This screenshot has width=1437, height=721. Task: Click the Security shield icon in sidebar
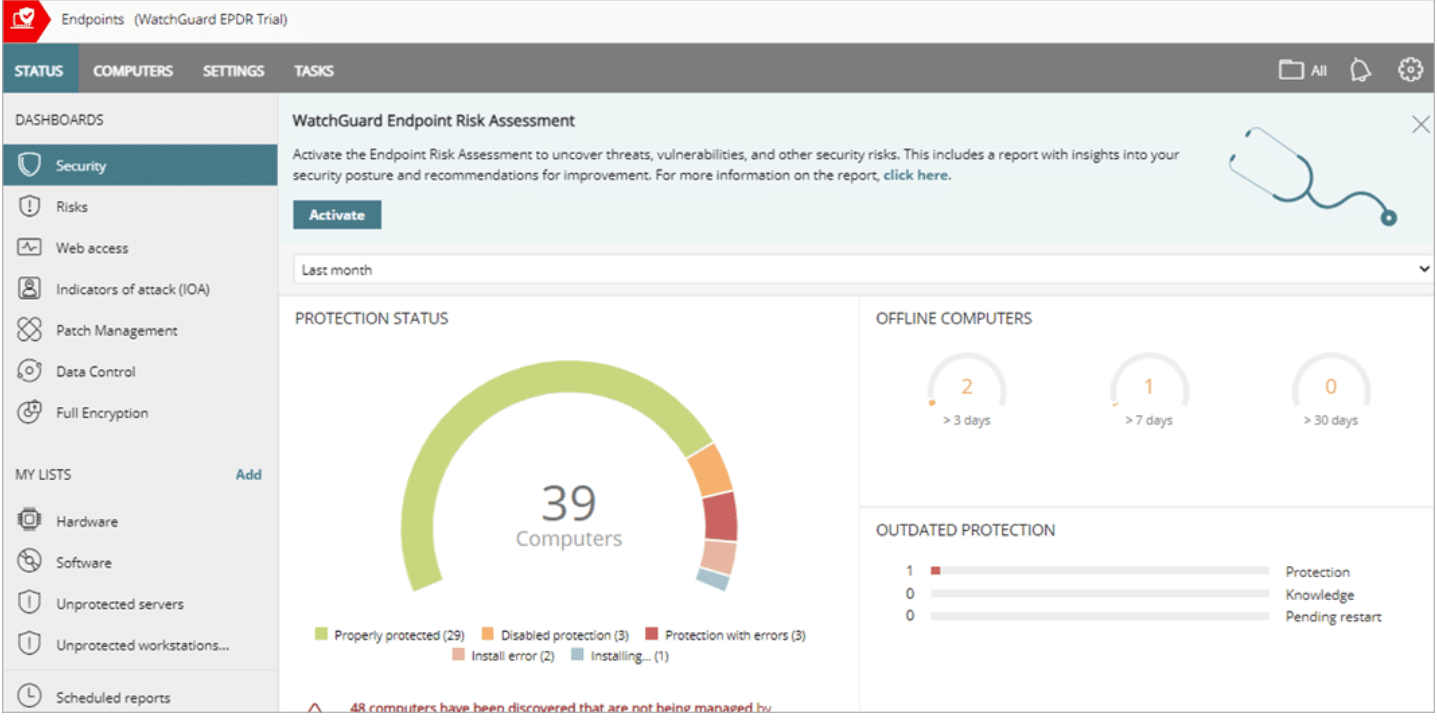pos(30,165)
